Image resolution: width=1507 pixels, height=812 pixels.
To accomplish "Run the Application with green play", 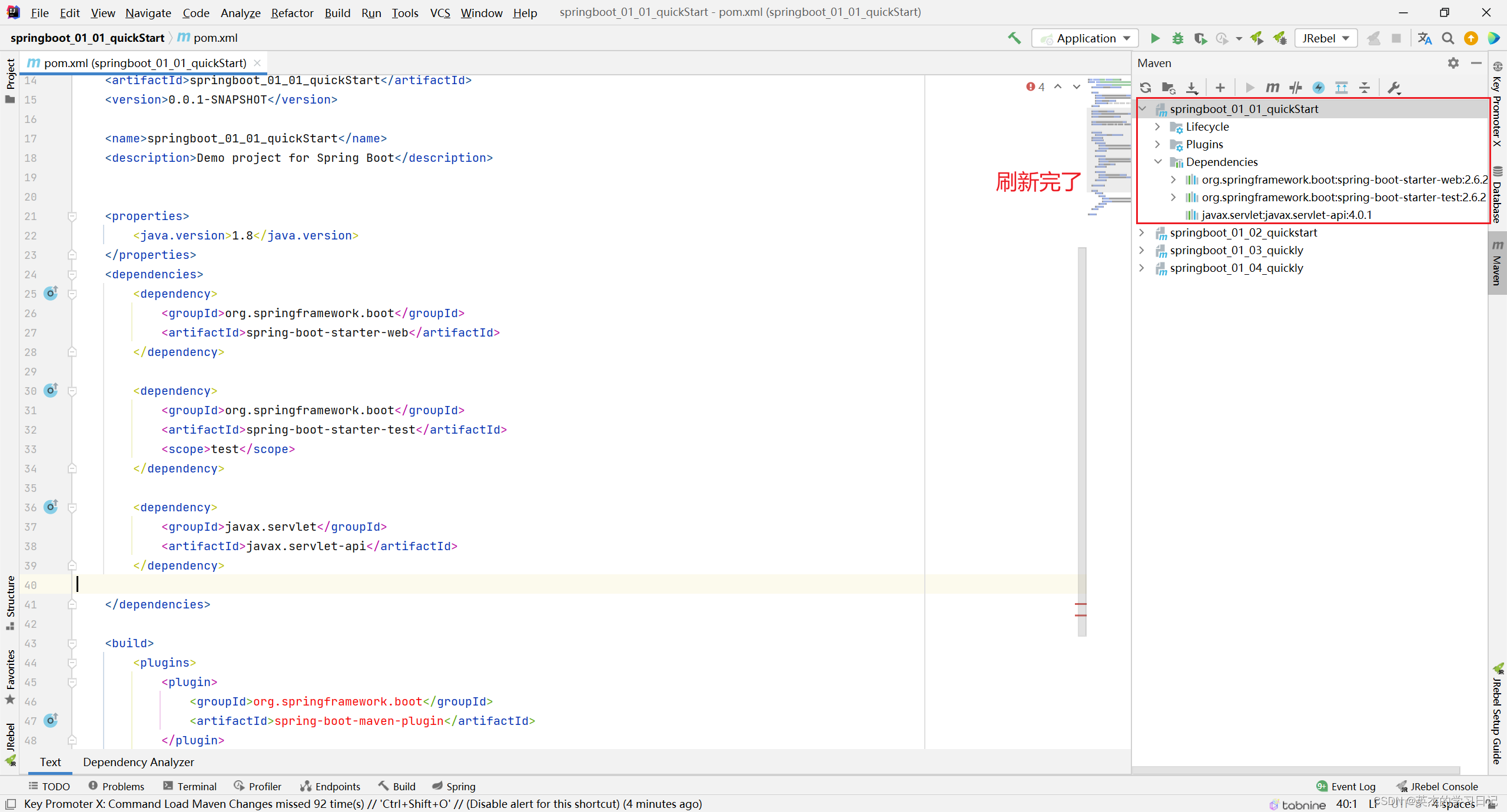I will pyautogui.click(x=1154, y=38).
